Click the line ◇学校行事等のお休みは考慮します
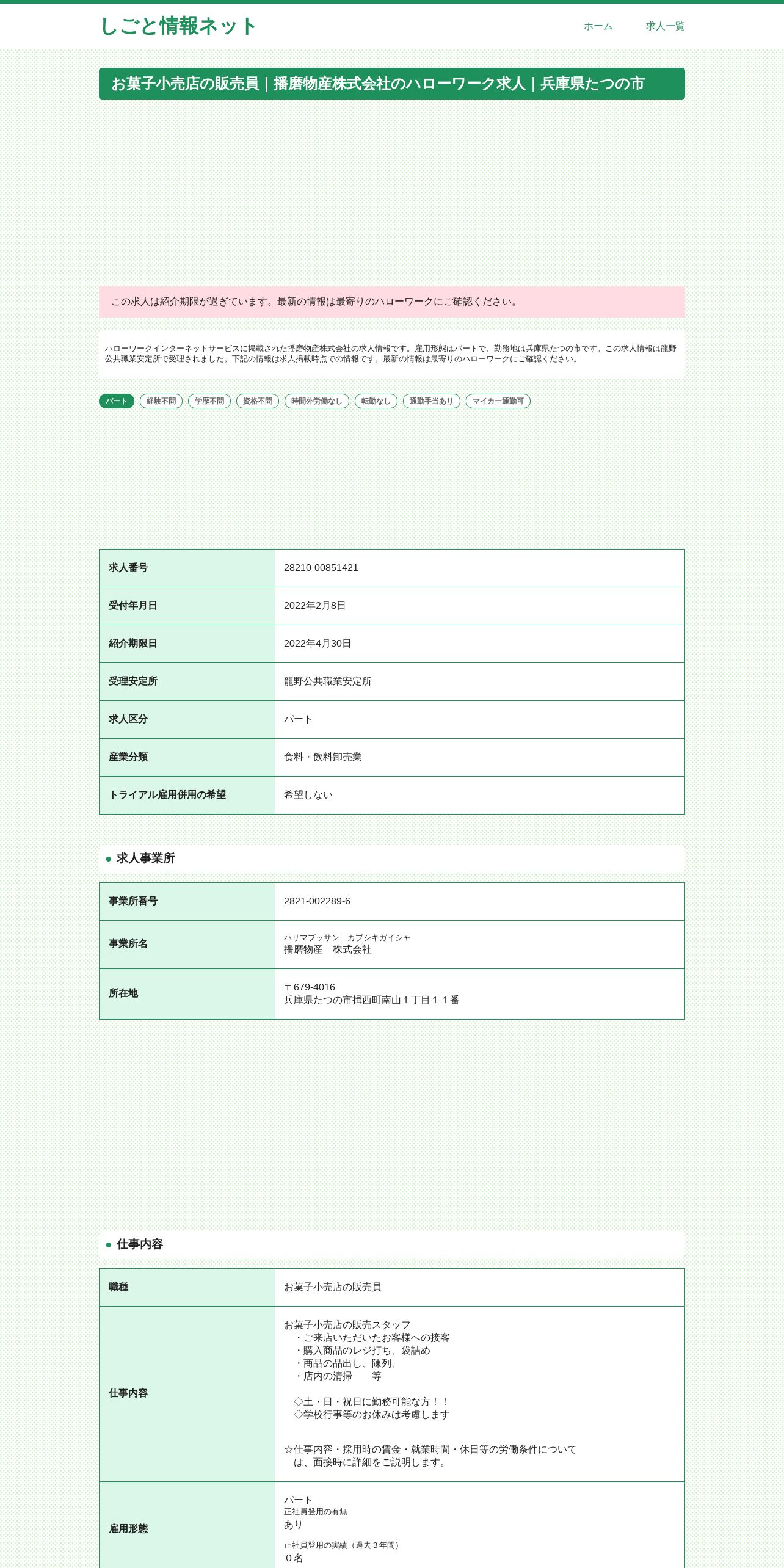The height and width of the screenshot is (1568, 784). coord(372,1415)
